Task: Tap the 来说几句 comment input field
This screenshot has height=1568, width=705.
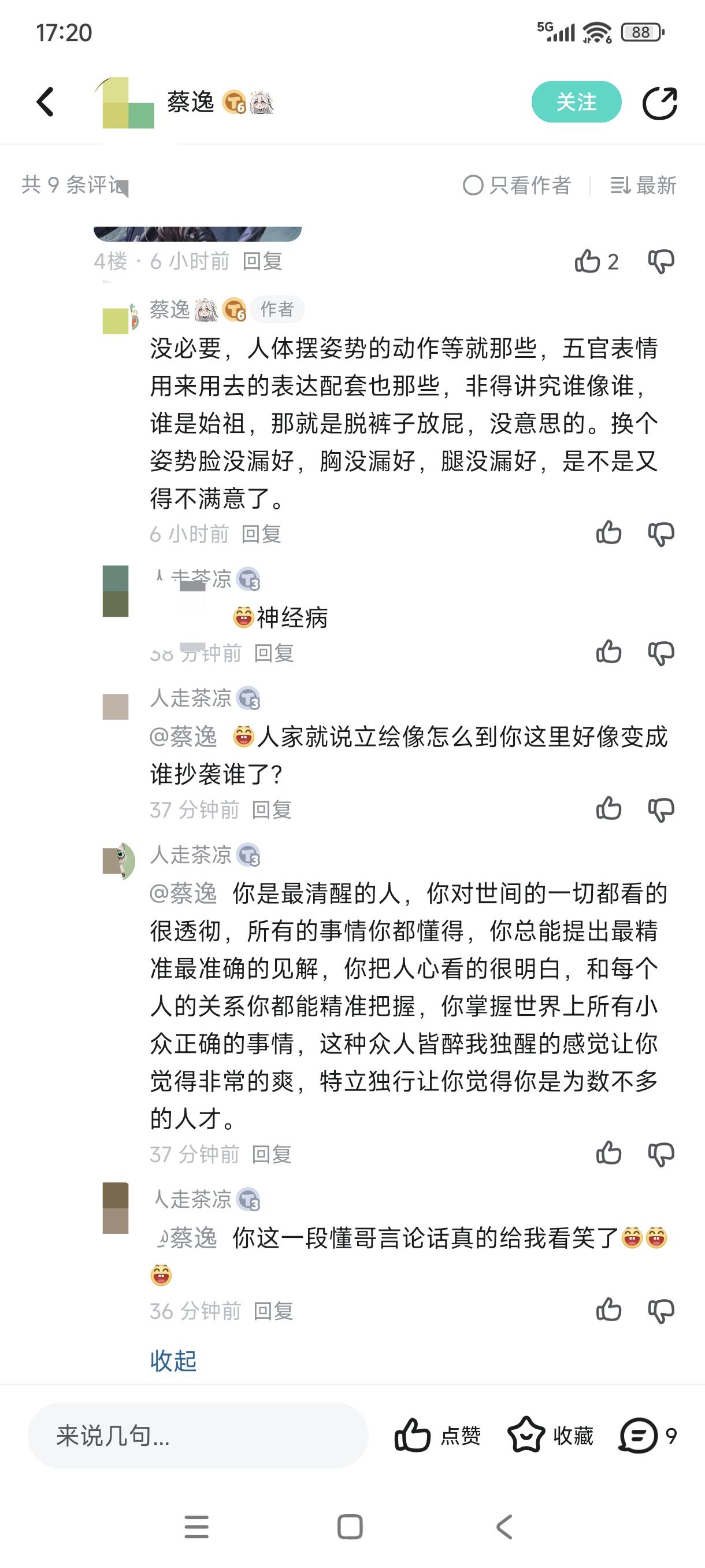Action: (198, 1435)
